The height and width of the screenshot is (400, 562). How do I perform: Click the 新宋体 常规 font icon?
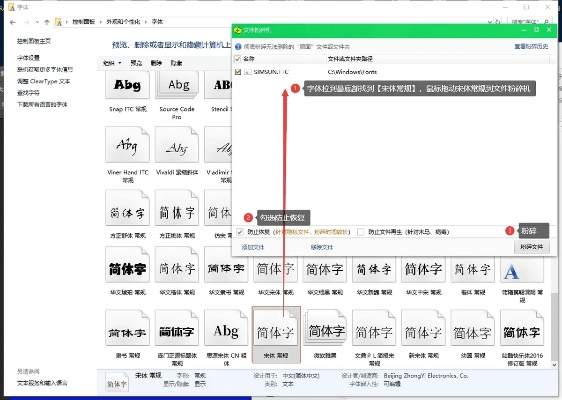pos(423,328)
